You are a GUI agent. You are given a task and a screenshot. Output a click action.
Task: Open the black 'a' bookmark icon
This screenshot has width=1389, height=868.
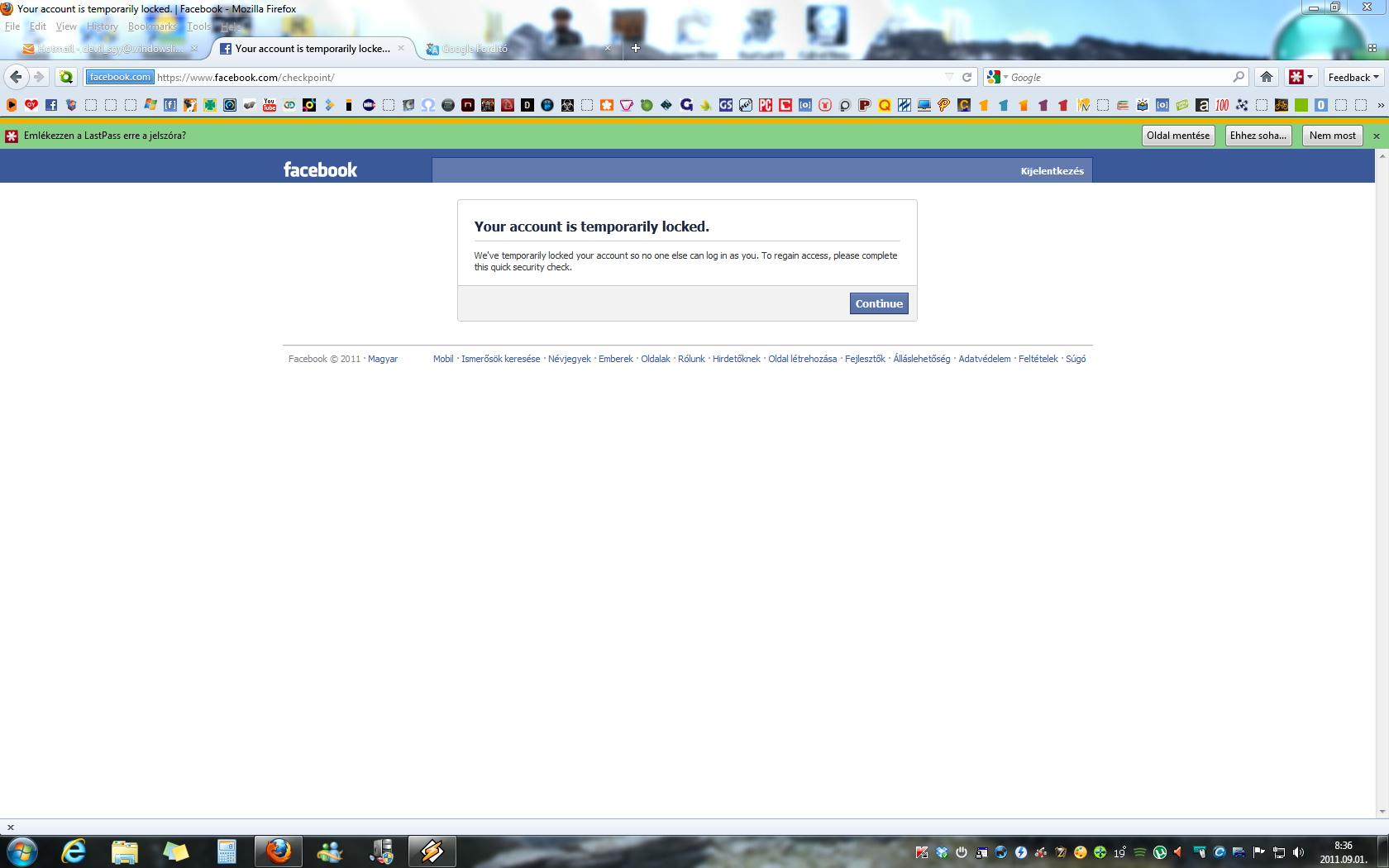(x=1202, y=105)
